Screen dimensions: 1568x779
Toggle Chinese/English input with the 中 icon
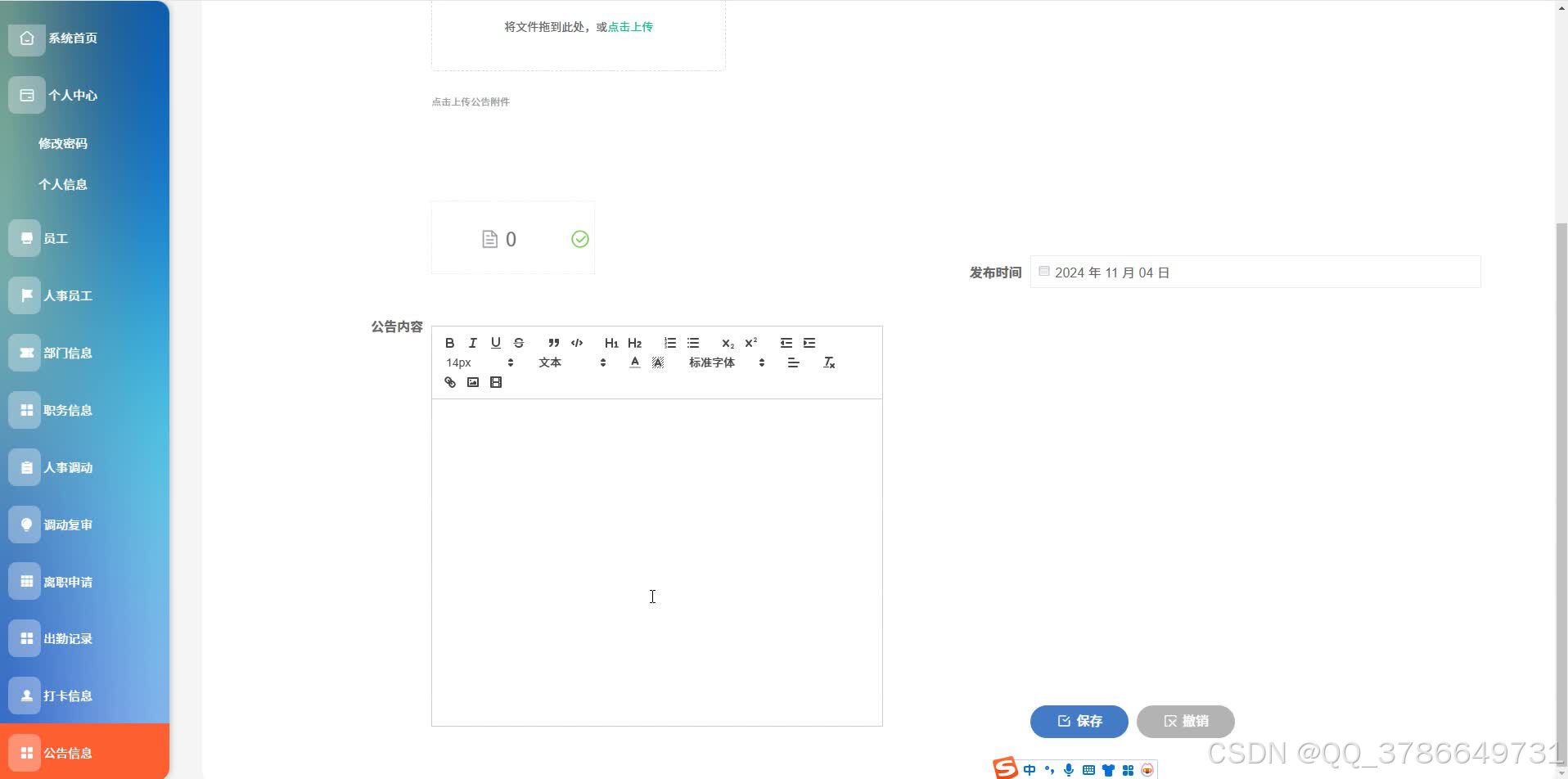click(x=1029, y=768)
